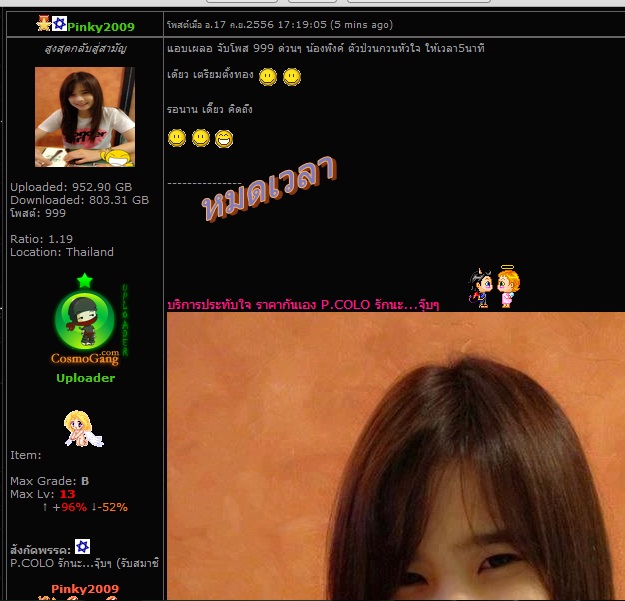Click the โพสต์: 999 post count
The width and height of the screenshot is (625, 601).
pos(38,213)
